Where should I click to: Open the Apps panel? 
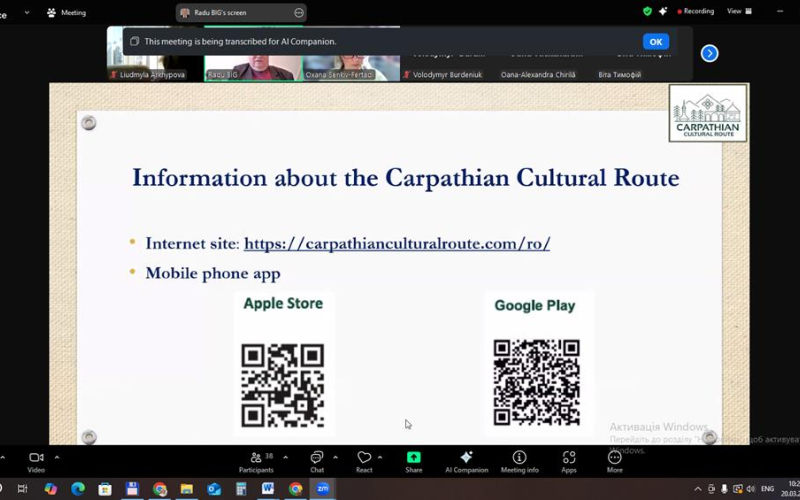coord(568,462)
